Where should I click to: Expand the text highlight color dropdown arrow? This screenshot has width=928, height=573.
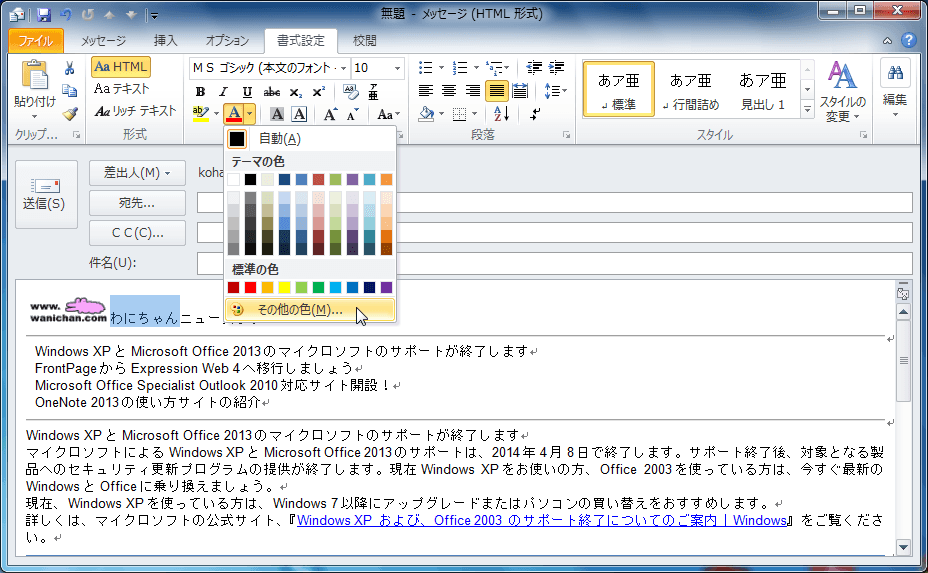tap(217, 114)
